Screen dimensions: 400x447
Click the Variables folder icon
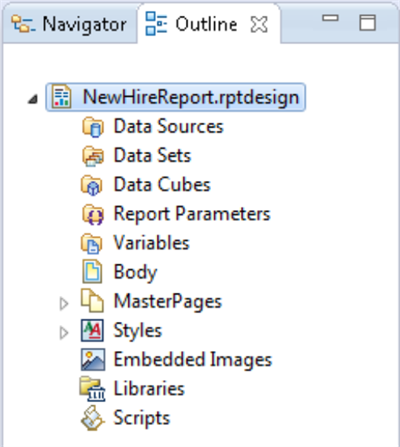[x=91, y=243]
